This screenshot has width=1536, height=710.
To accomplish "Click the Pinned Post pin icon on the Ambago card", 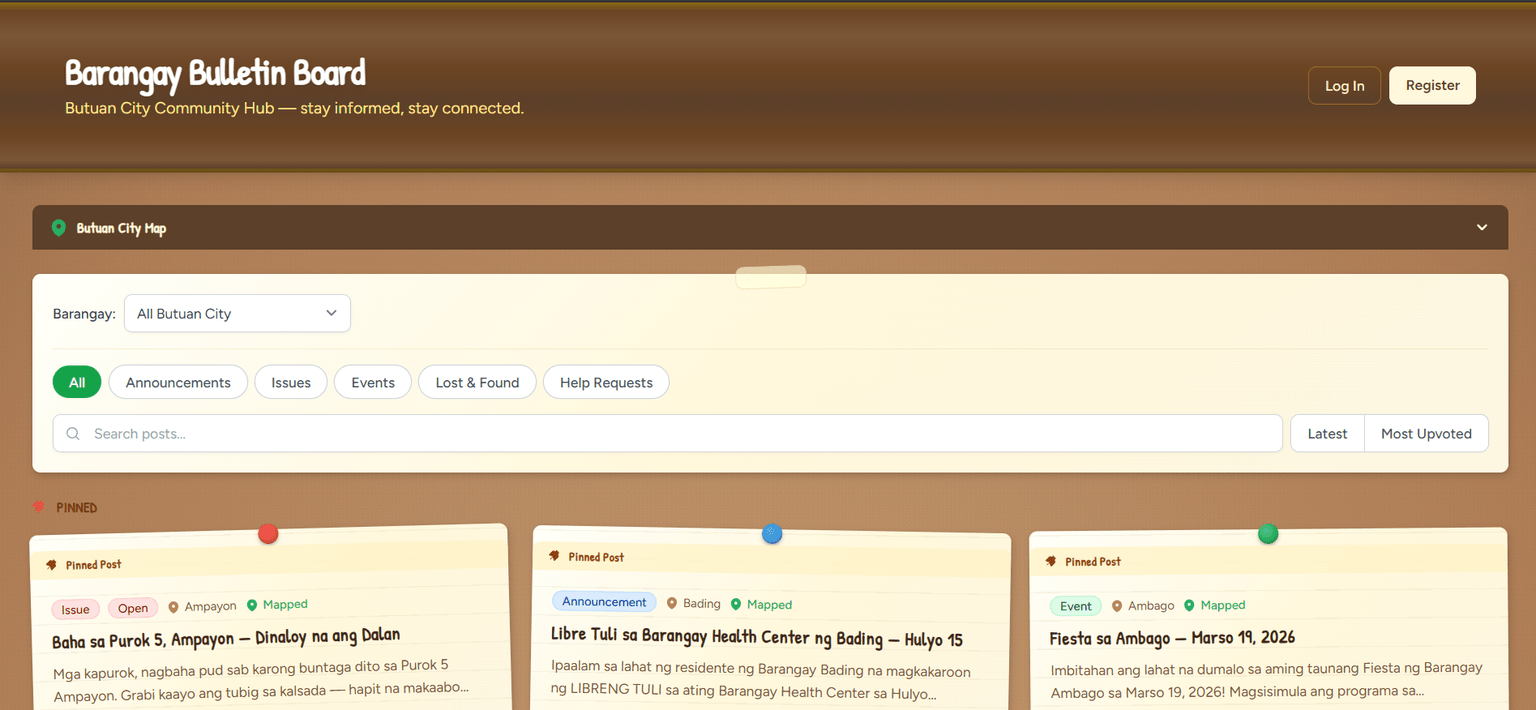I will point(1051,561).
